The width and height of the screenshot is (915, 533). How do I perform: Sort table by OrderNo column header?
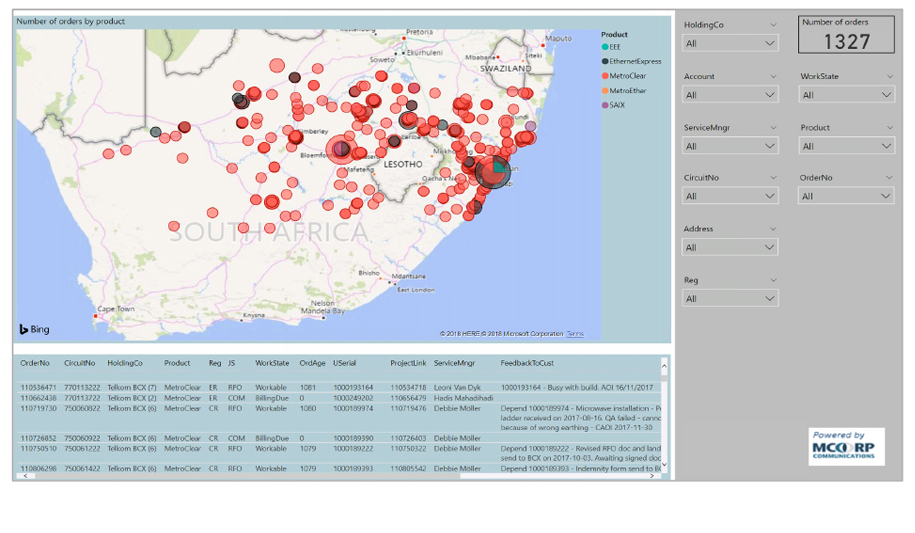coord(35,363)
